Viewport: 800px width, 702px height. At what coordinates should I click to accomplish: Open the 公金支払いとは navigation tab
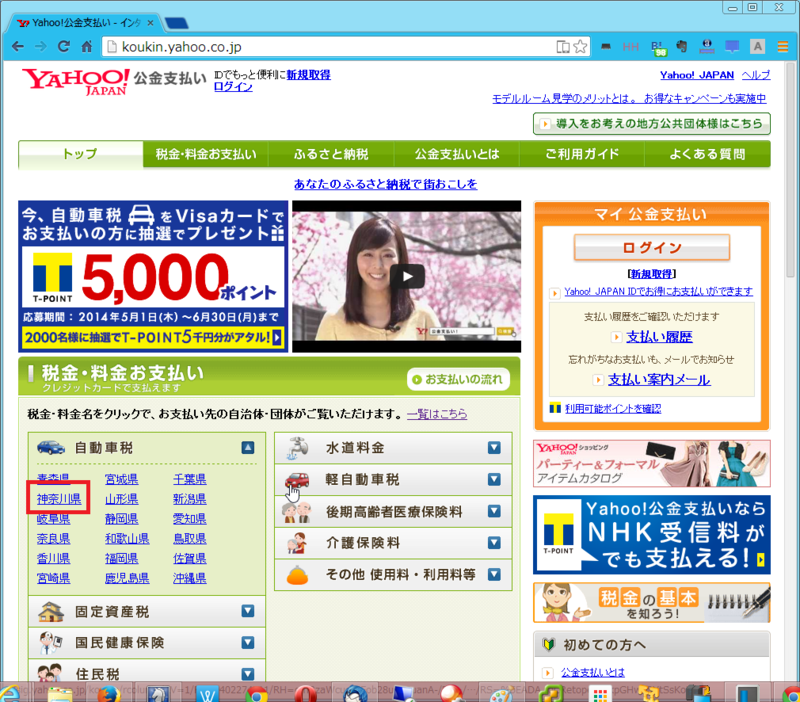[457, 154]
